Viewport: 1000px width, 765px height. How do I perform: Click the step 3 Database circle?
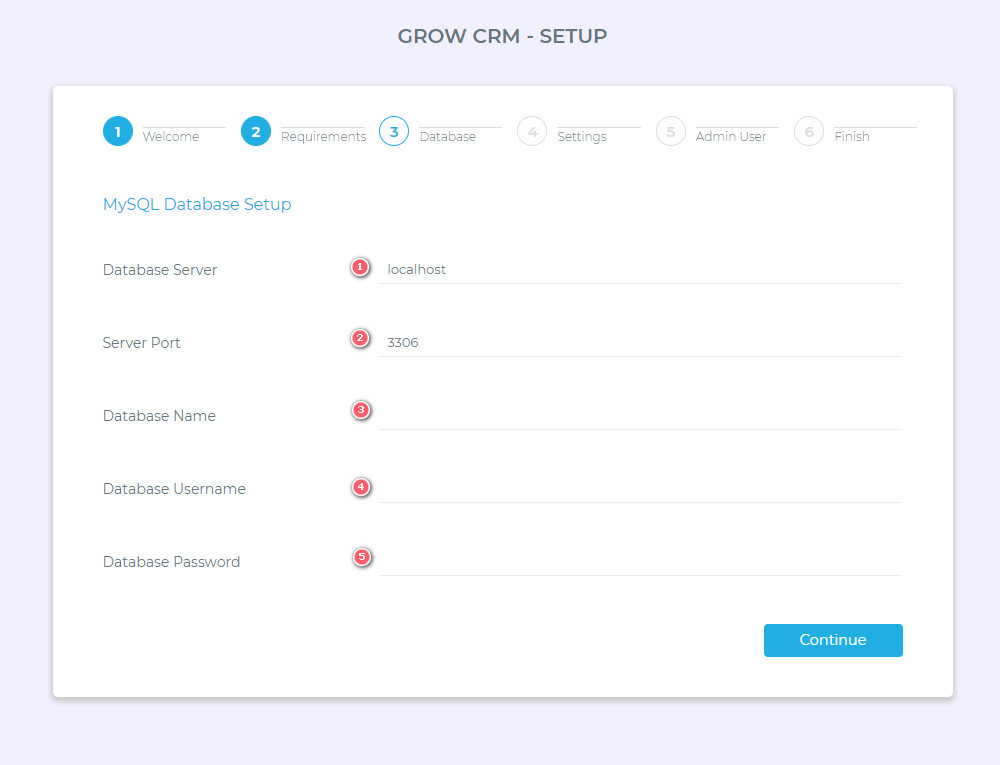pyautogui.click(x=394, y=131)
